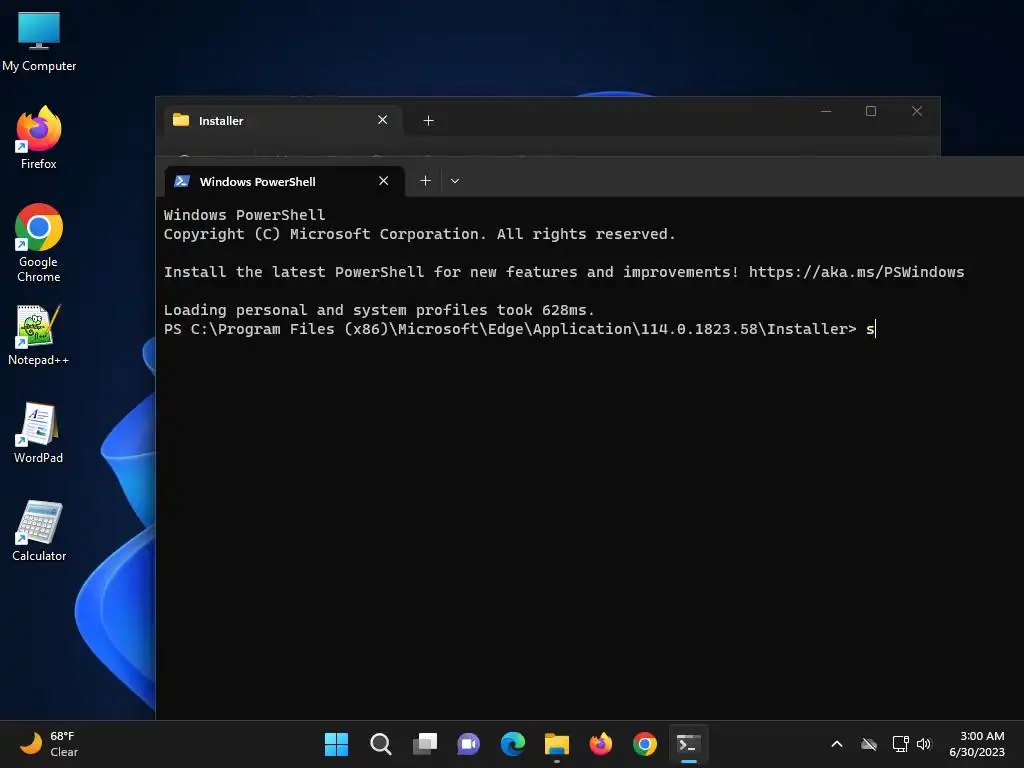Close Installer tab in File Explorer

pos(383,120)
